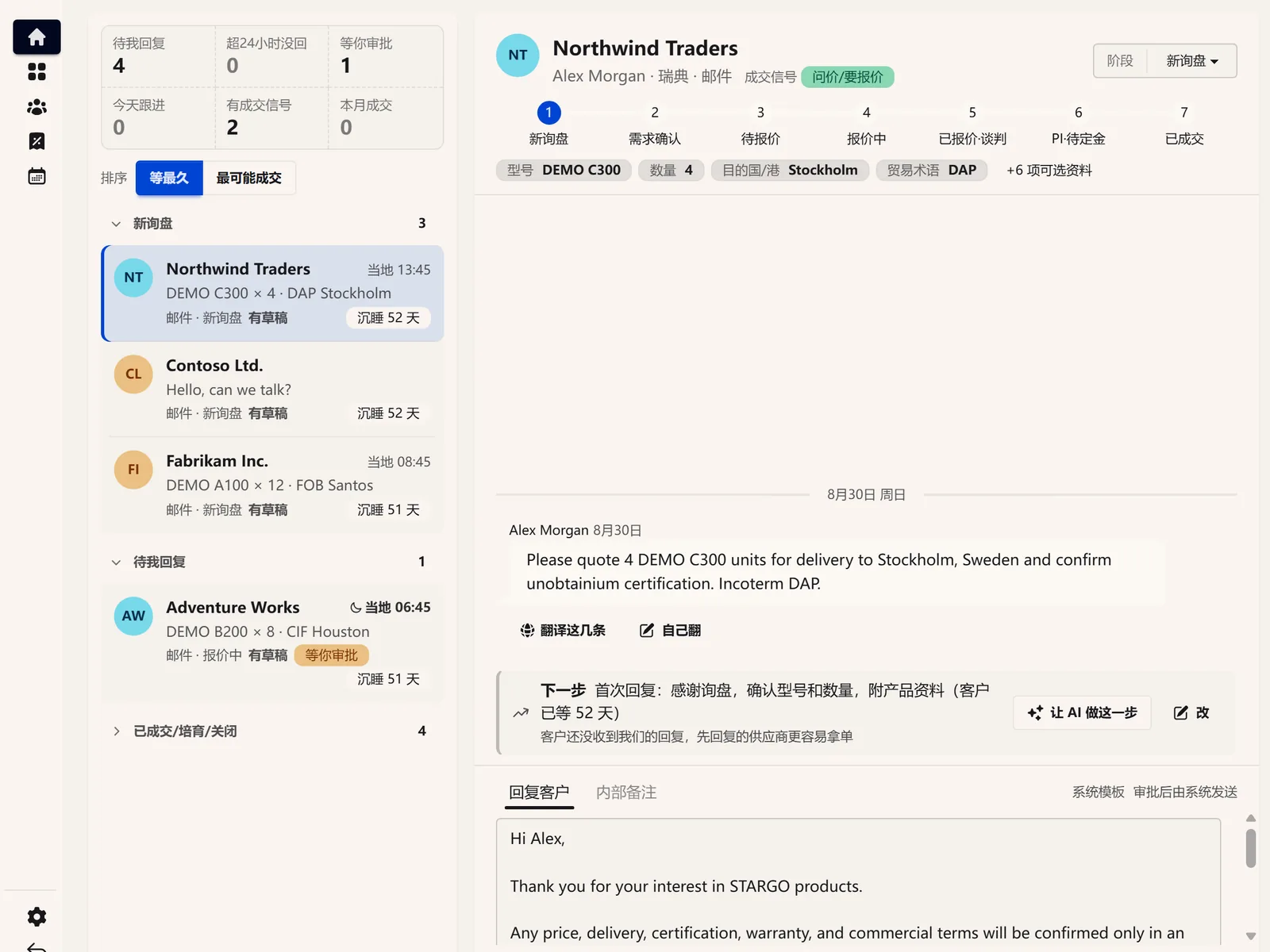Click the reply box scrollbar thumb

[x=1251, y=848]
